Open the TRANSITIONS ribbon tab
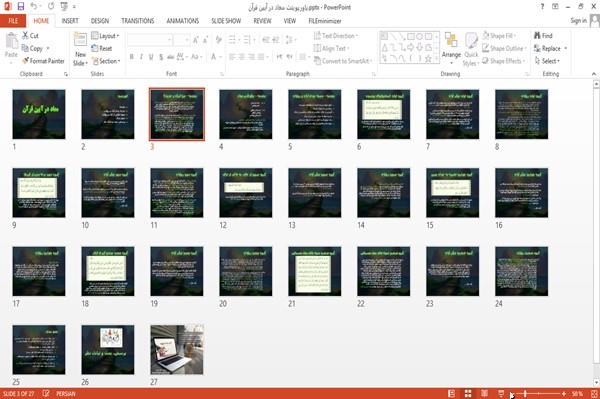This screenshot has width=600, height=399. [x=138, y=21]
